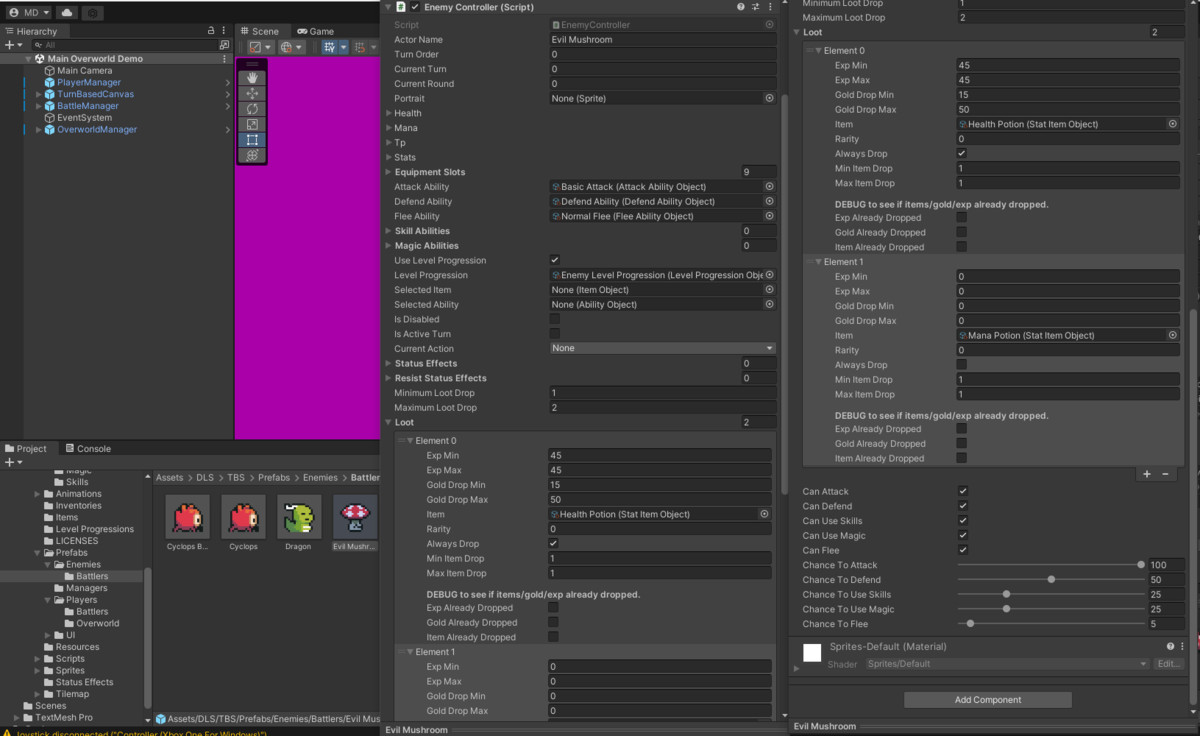Adjust the Chance To Defend slider
Screen dimensions: 1200x736
coord(1050,580)
